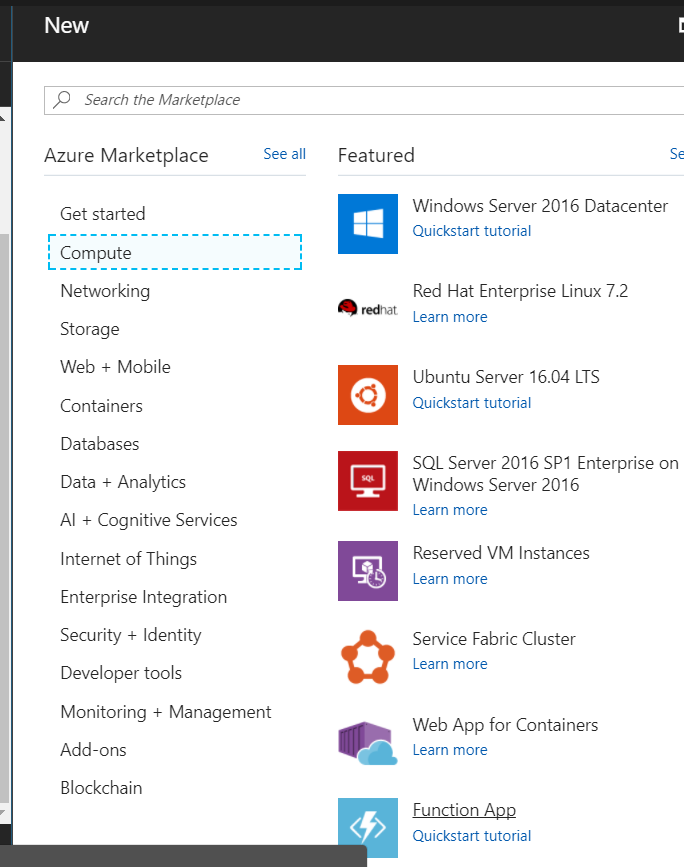Click the Function App title link

464,811
